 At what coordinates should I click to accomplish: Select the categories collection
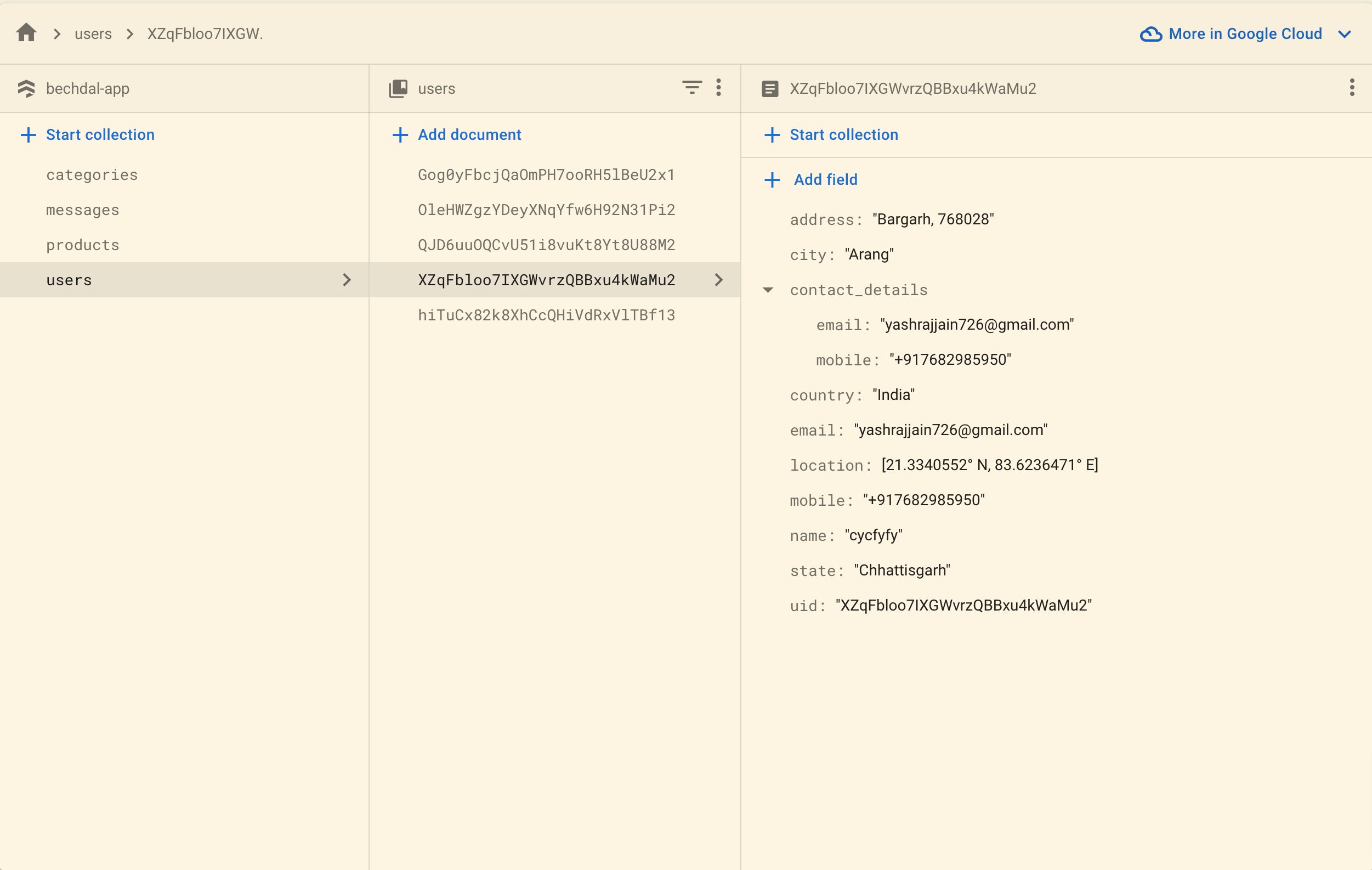[x=92, y=174]
